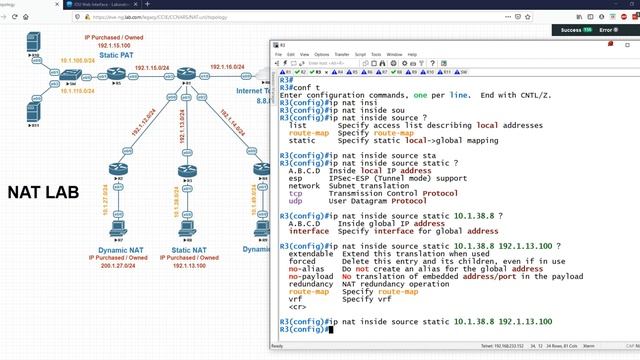Close the EVE Web Interface browser tab
This screenshot has height=360, width=640.
point(136,4)
